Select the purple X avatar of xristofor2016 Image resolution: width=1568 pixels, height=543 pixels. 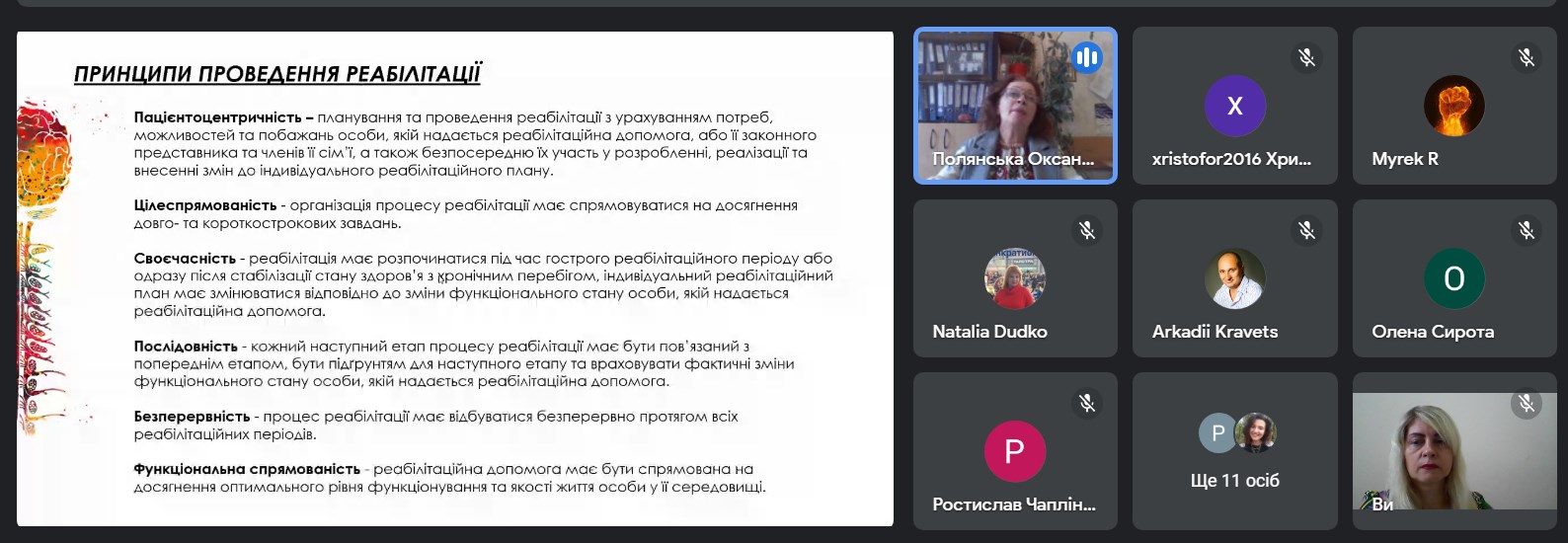point(1234,106)
